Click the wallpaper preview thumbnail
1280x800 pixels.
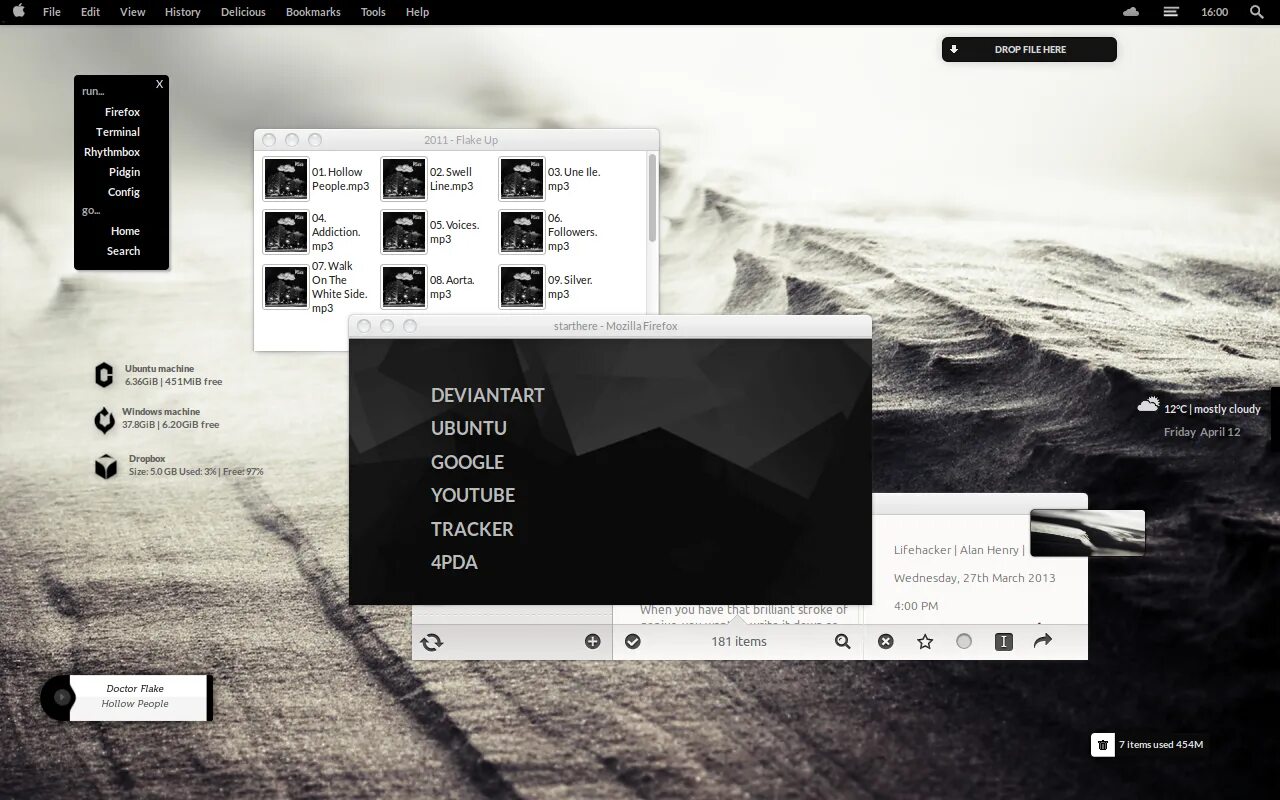point(1087,532)
